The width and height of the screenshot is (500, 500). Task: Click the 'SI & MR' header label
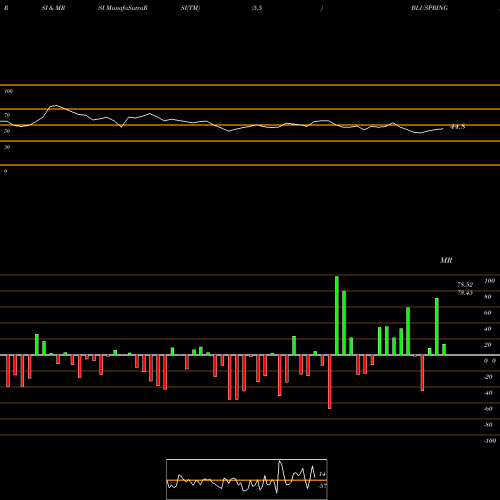coord(53,8)
